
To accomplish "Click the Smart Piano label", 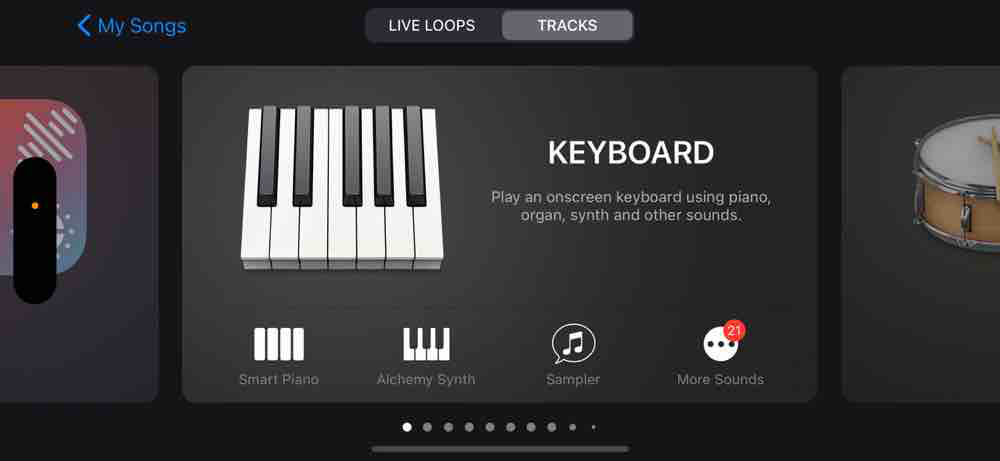I will [x=279, y=379].
